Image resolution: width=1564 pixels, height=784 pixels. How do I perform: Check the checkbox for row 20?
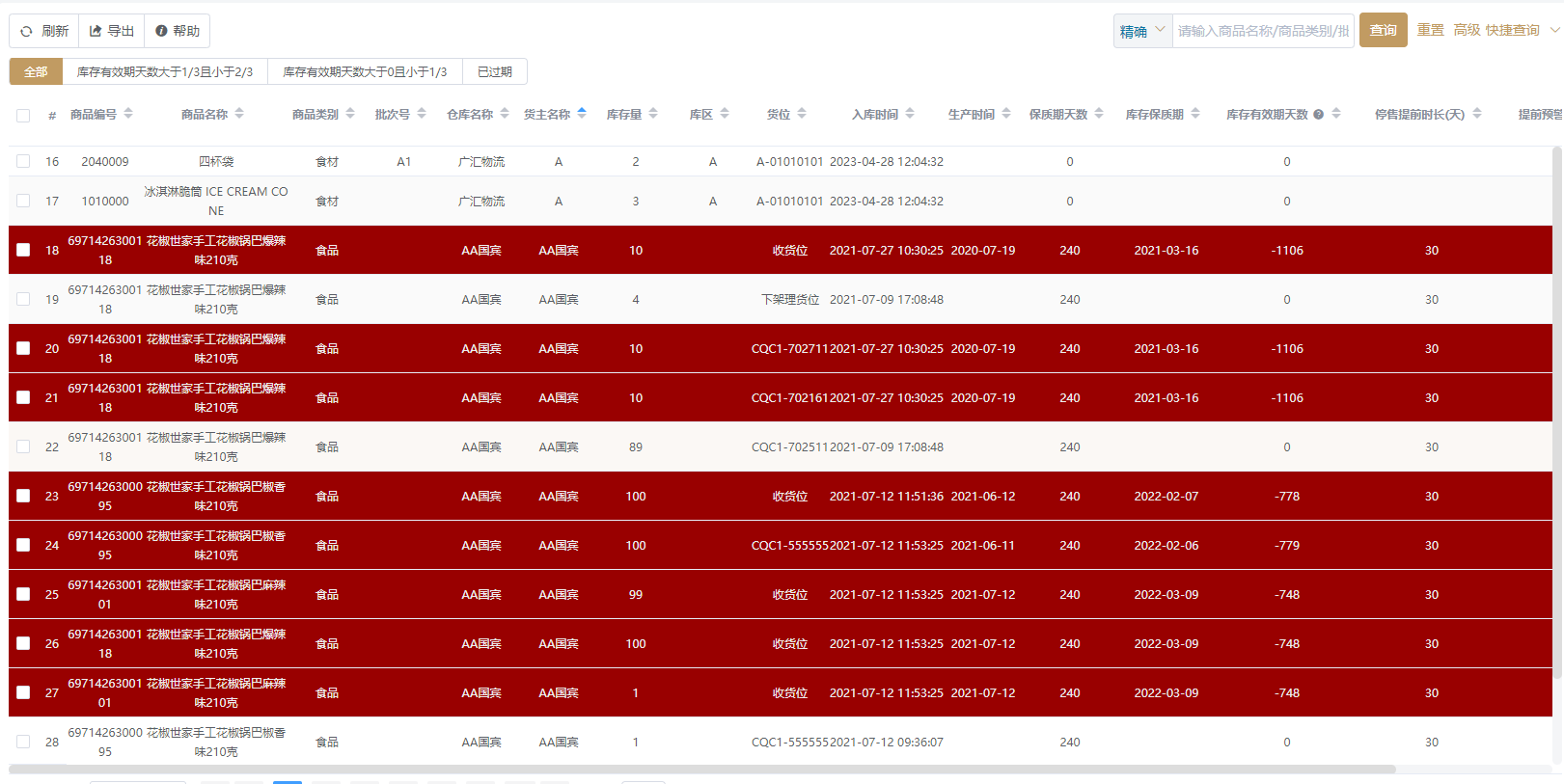[23, 348]
